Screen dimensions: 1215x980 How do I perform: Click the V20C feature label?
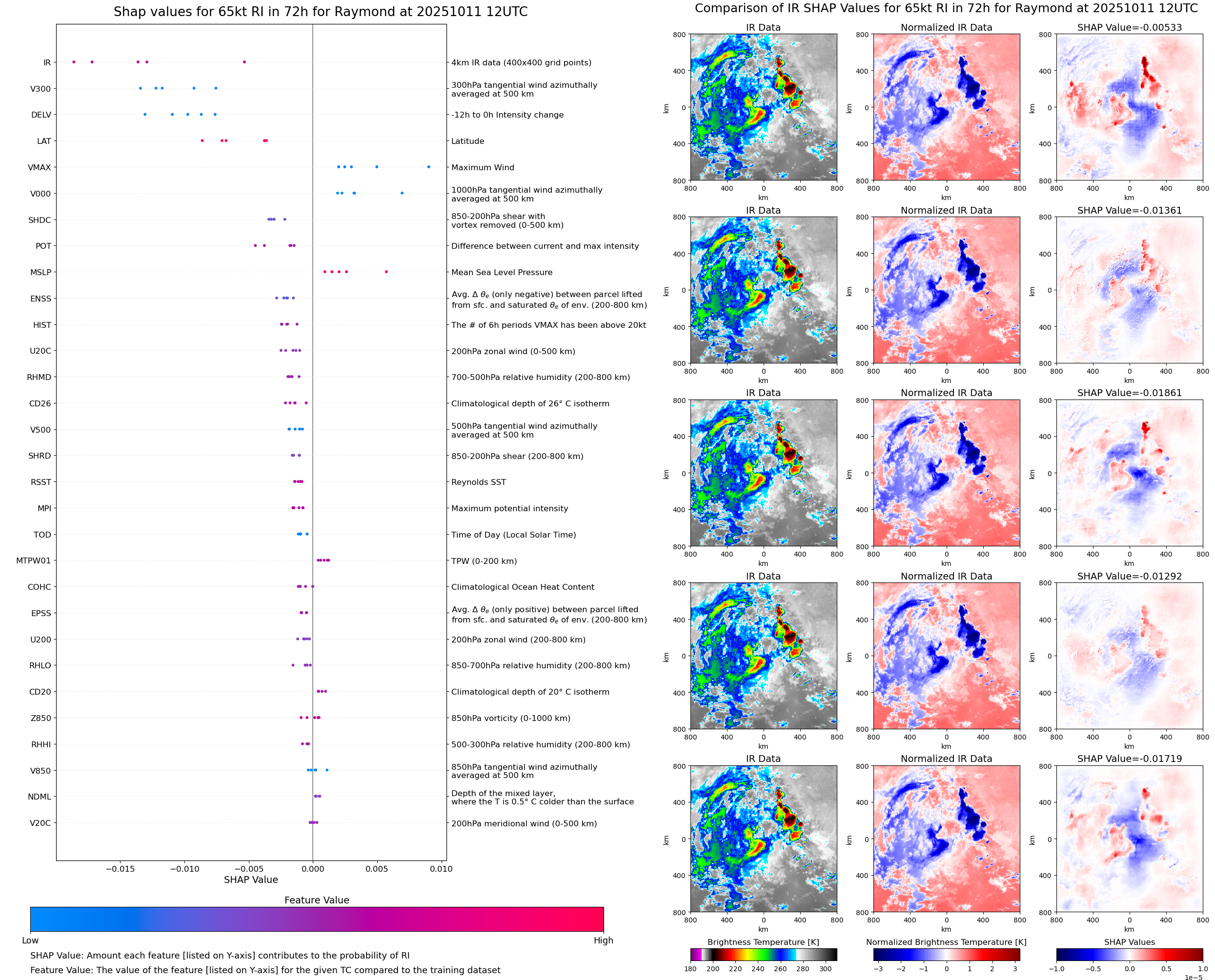[40, 823]
